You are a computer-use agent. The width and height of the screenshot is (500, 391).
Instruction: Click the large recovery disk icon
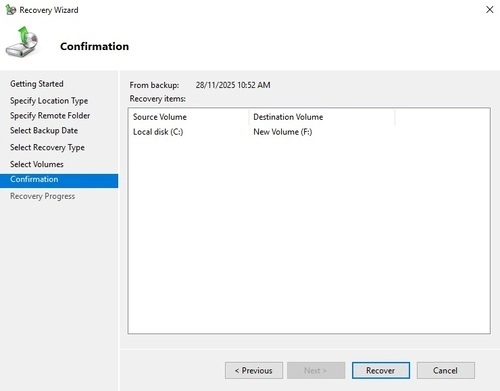click(22, 42)
